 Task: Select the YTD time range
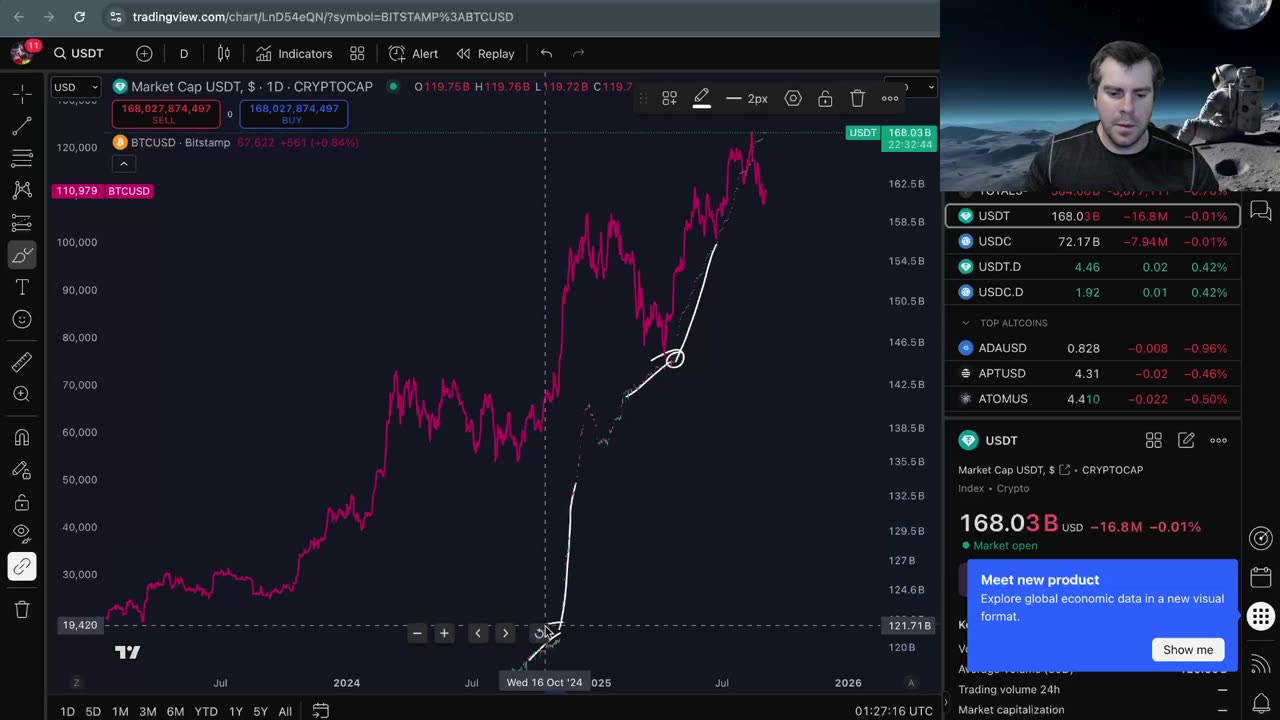[x=206, y=711]
